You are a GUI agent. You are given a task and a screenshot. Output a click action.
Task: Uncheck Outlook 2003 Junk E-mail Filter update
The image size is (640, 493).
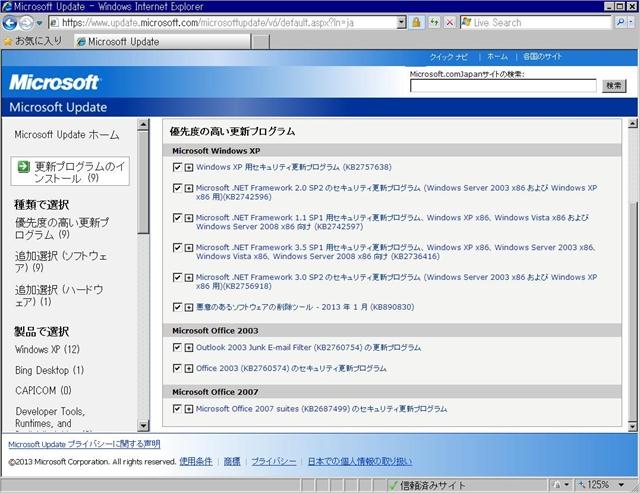click(177, 348)
